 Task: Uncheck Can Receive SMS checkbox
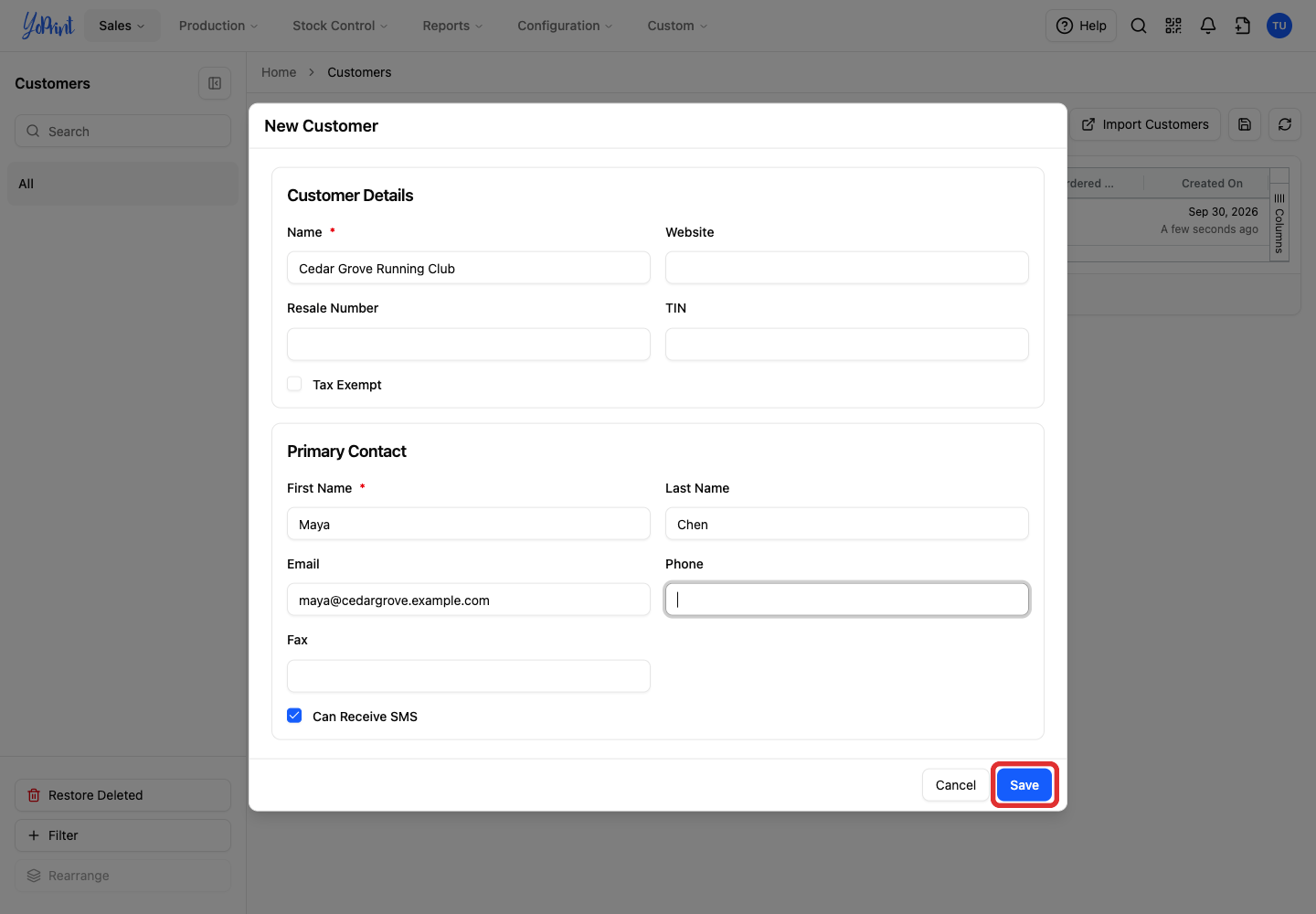tap(294, 716)
